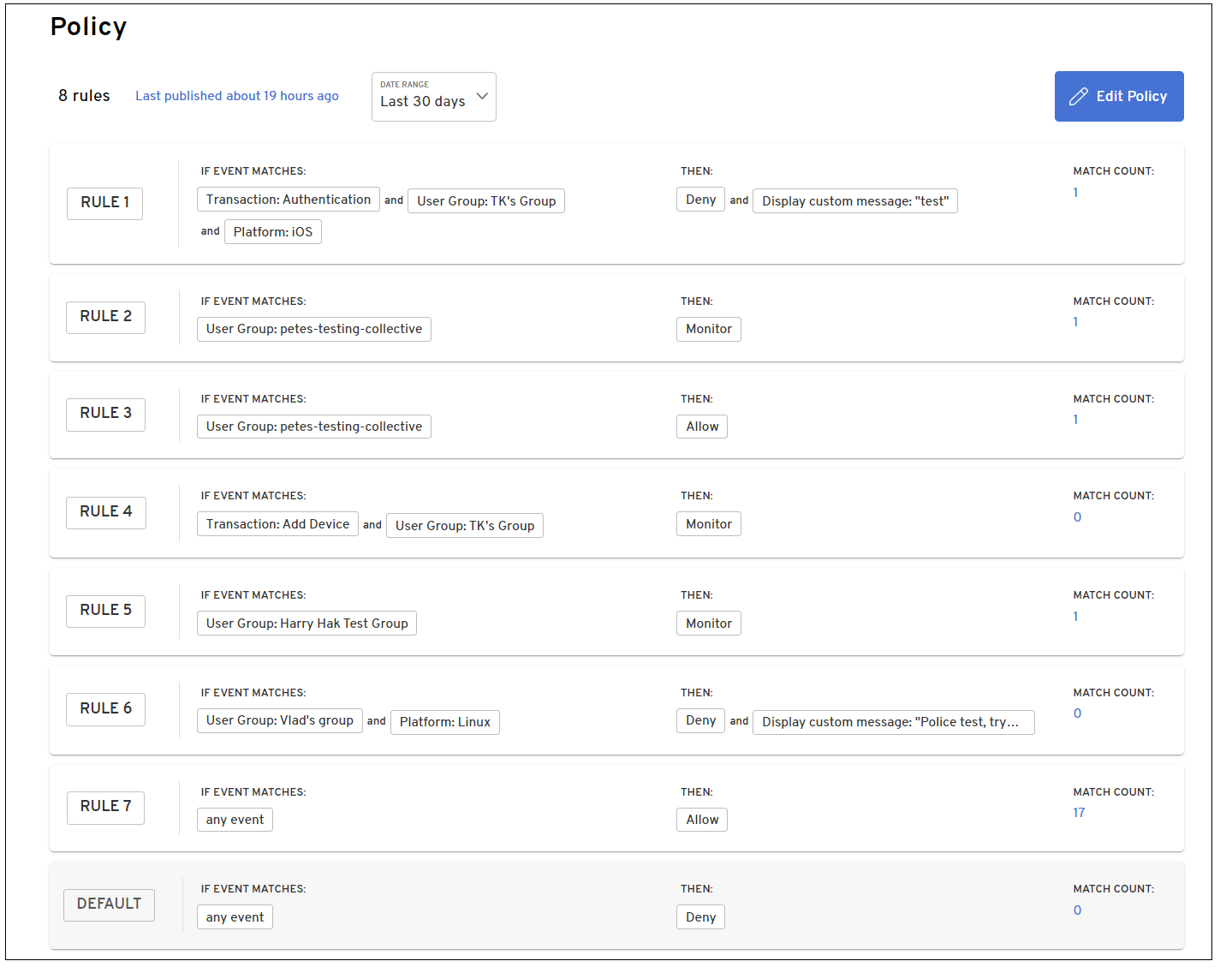Select the RULE 4 label
This screenshot has height=973, width=1232.
click(105, 512)
